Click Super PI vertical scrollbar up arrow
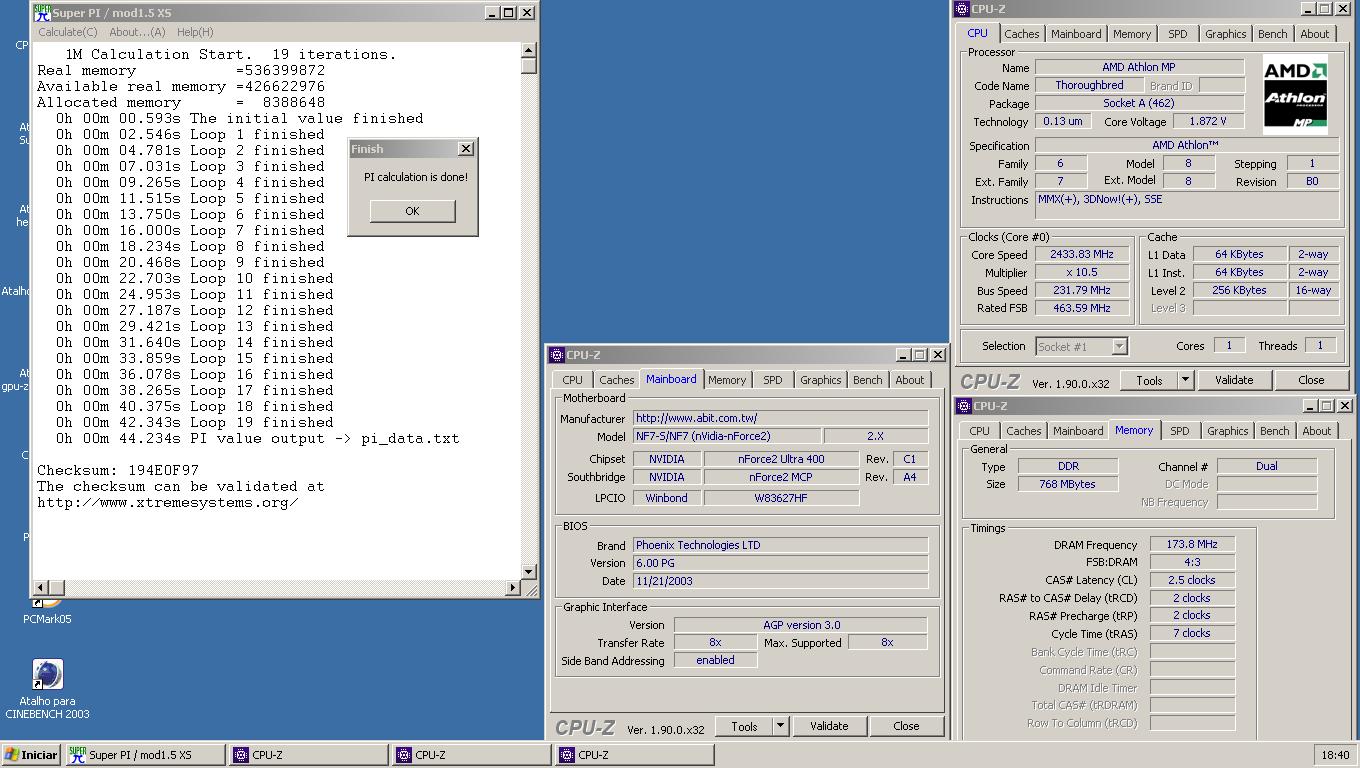This screenshot has height=768, width=1360. [529, 51]
